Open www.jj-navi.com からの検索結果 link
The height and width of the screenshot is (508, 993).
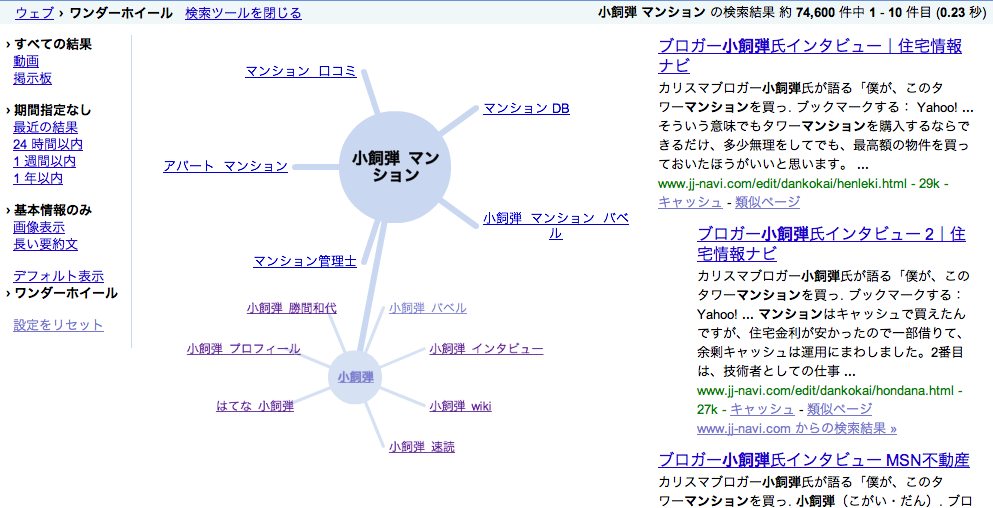[797, 428]
